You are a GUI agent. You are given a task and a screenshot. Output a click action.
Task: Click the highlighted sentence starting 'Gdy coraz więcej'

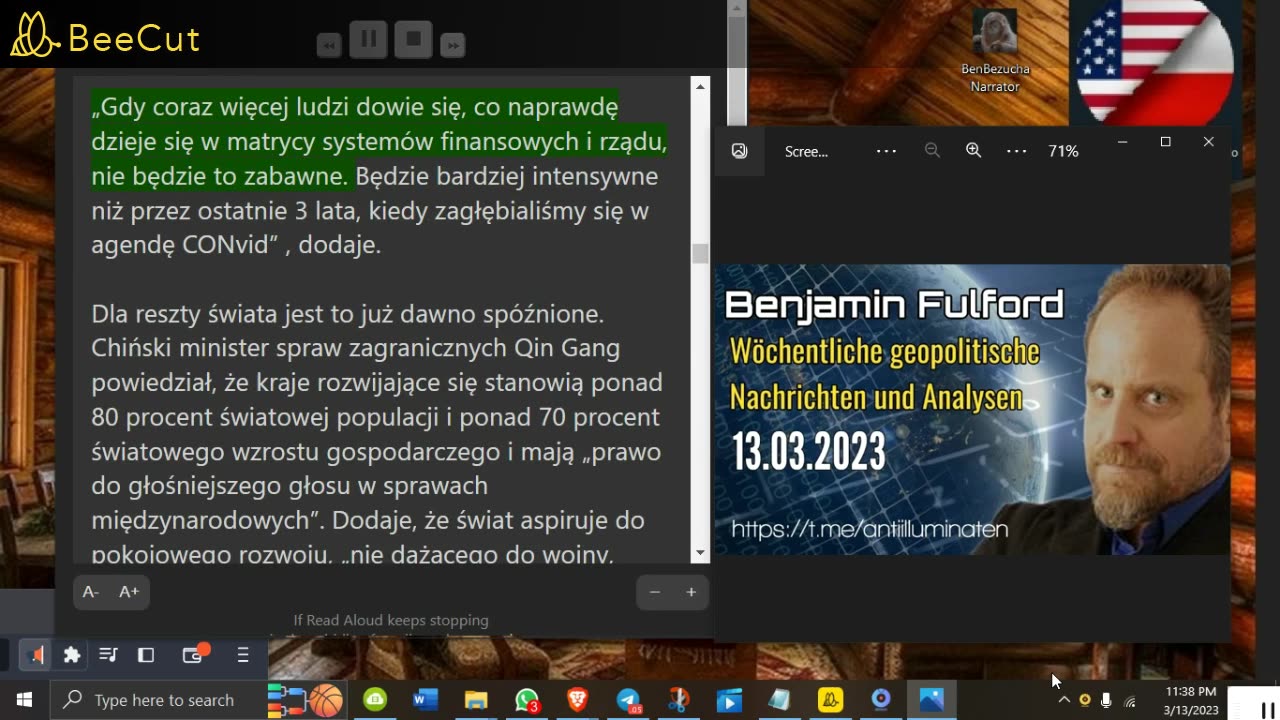[x=379, y=141]
